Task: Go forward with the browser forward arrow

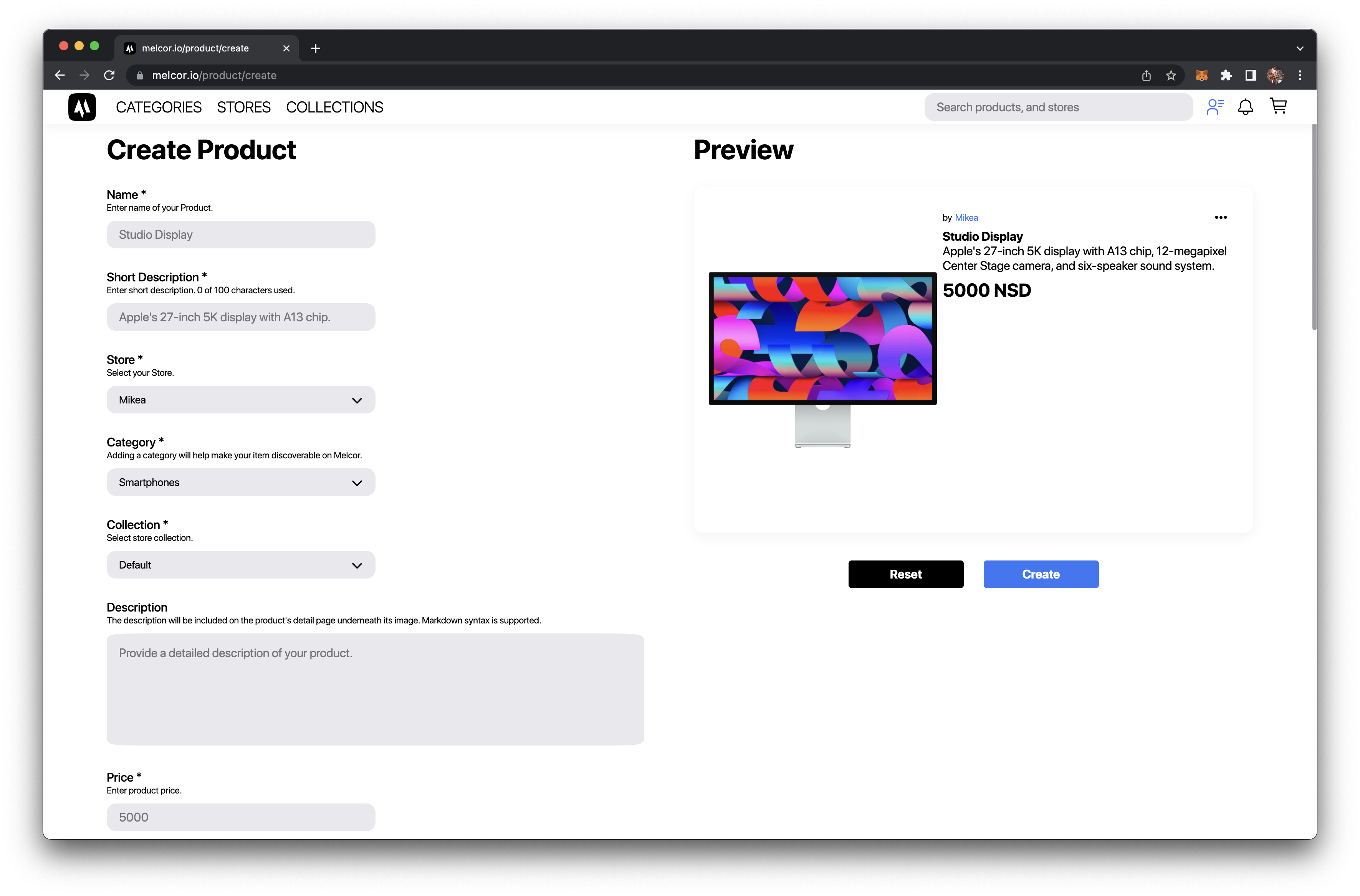Action: click(84, 75)
